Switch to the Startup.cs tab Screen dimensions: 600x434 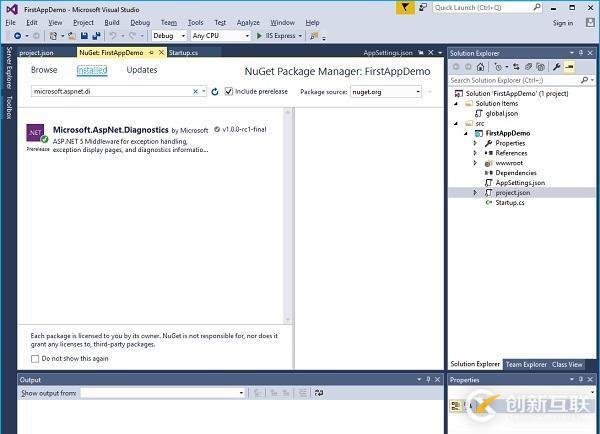click(183, 53)
